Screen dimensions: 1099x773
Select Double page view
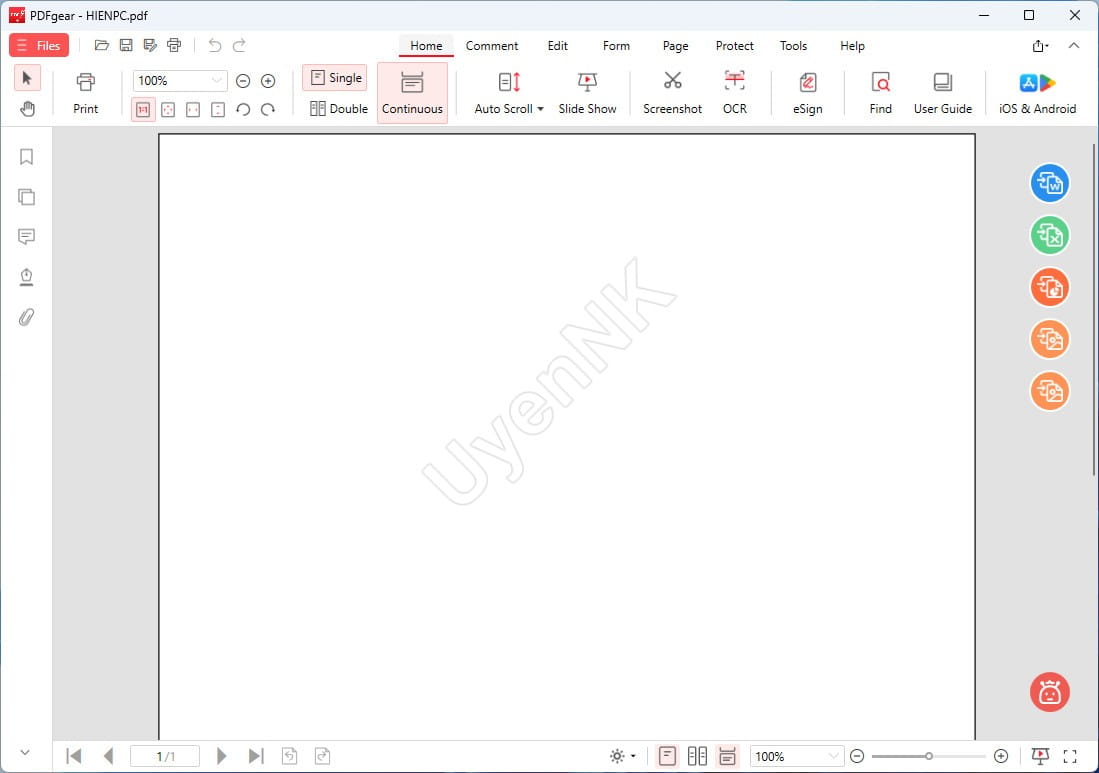pyautogui.click(x=339, y=109)
